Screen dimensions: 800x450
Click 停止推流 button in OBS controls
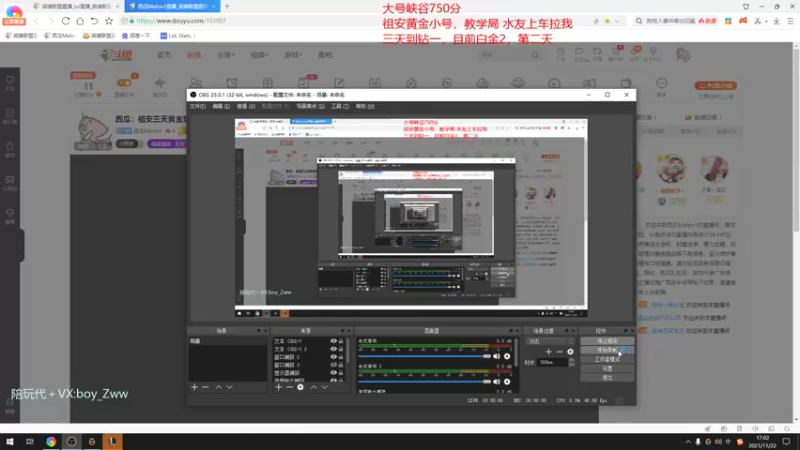(607, 341)
